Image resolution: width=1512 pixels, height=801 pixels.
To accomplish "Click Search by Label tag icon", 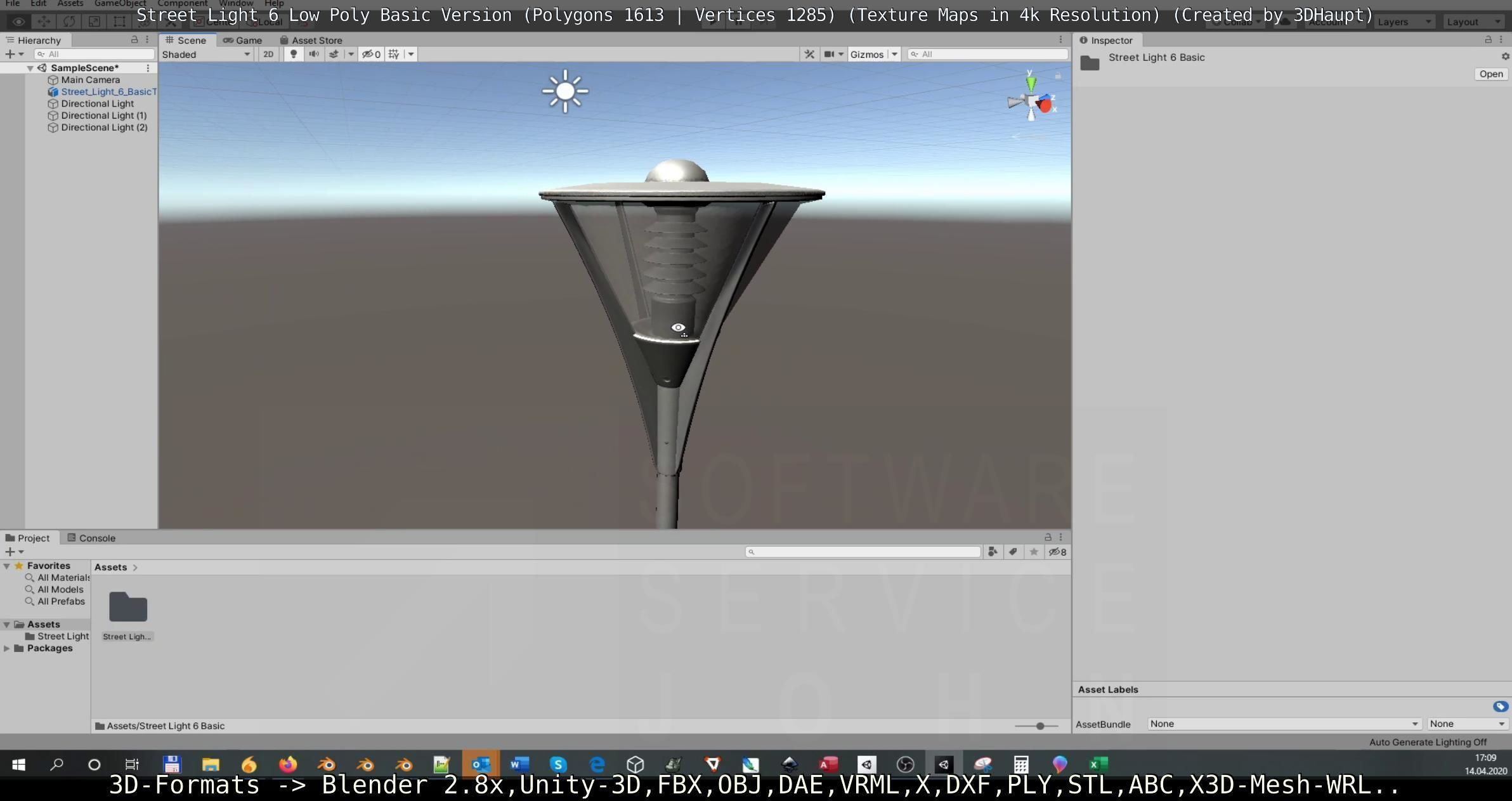I will point(1013,552).
